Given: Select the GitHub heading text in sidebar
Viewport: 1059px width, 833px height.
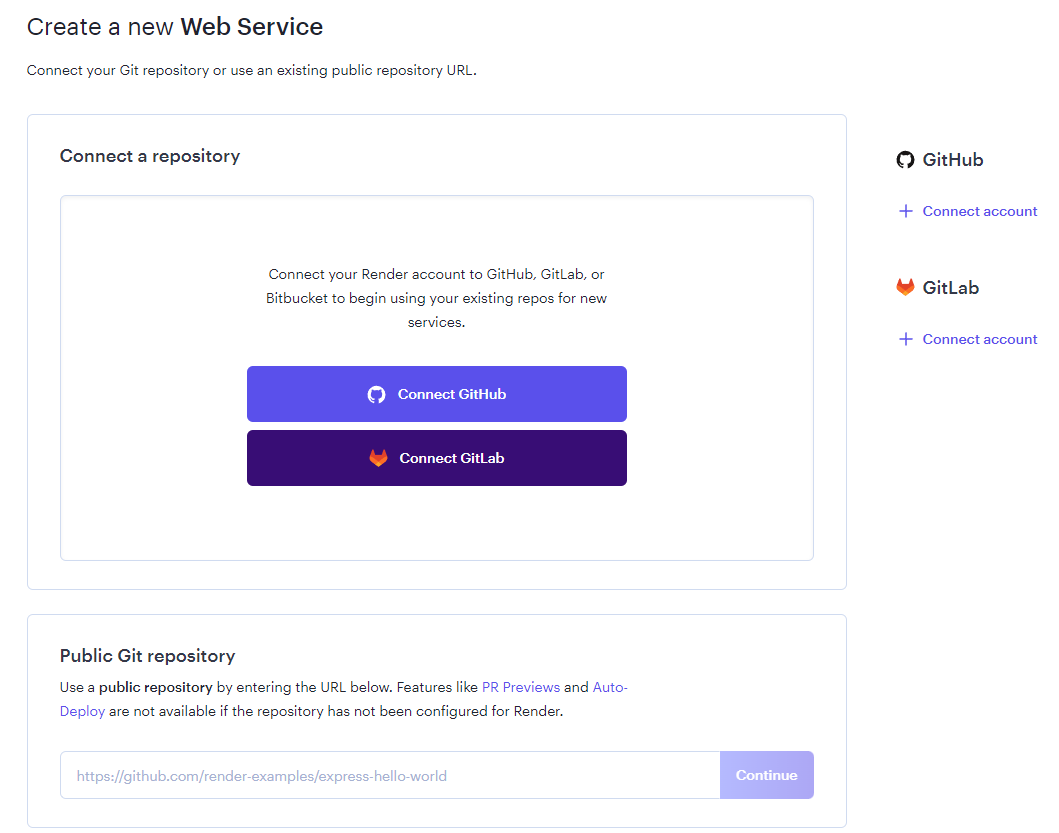Looking at the screenshot, I should [x=953, y=159].
